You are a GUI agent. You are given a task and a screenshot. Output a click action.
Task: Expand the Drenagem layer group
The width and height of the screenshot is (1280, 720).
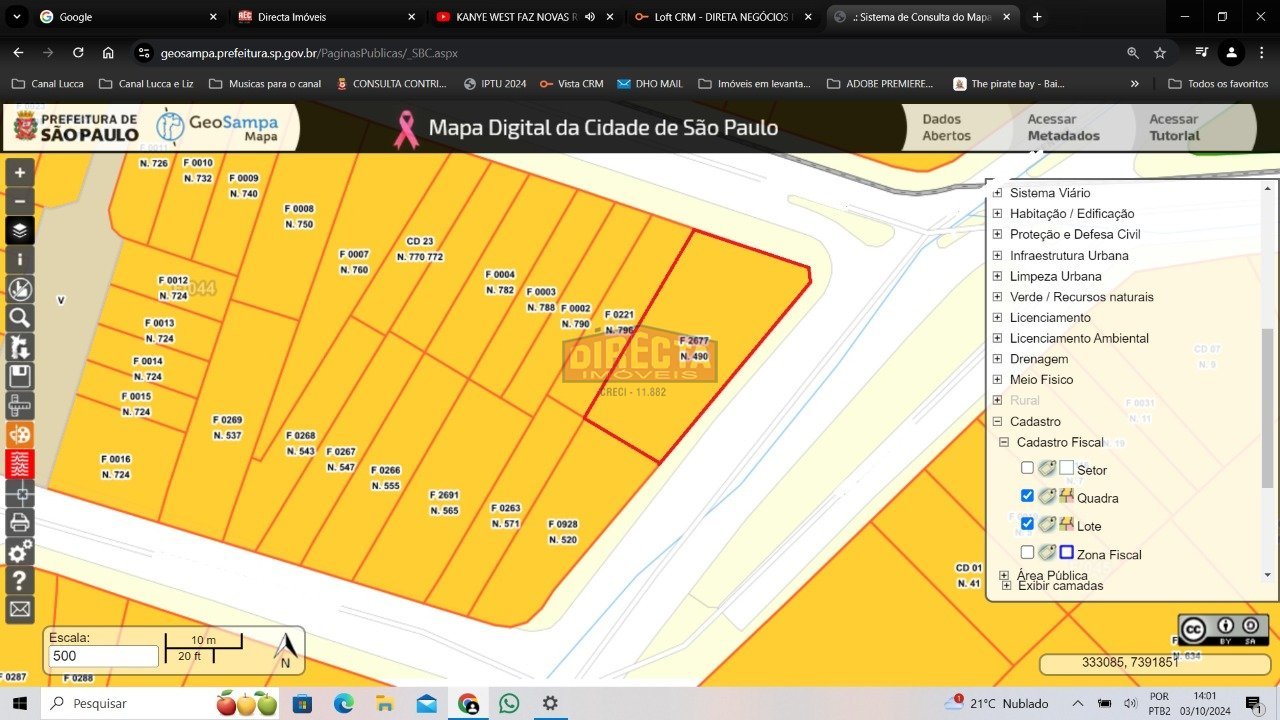pos(997,359)
